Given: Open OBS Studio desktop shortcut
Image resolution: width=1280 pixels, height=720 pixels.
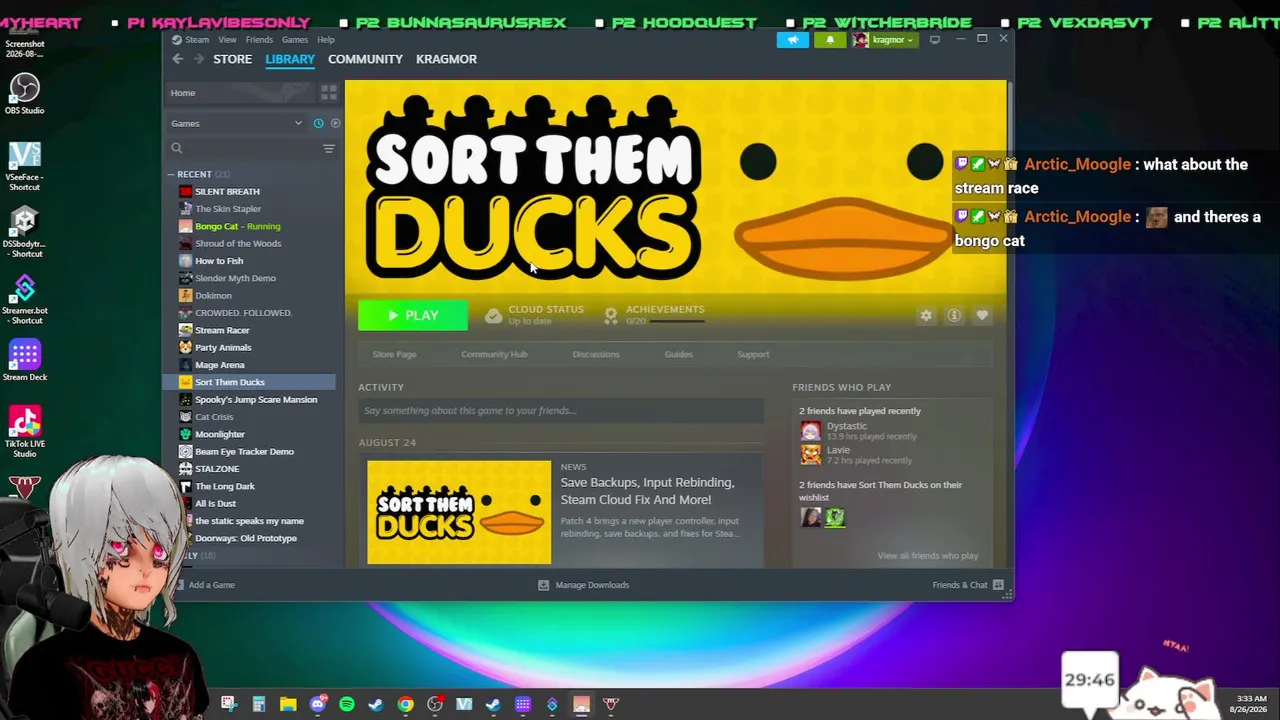Looking at the screenshot, I should click(x=25, y=94).
